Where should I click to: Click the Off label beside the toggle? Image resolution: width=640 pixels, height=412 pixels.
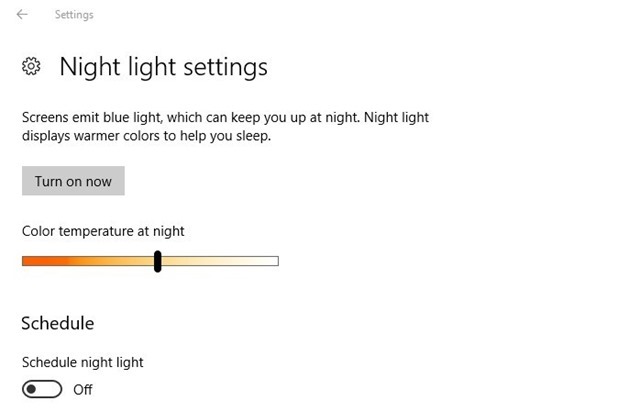83,390
